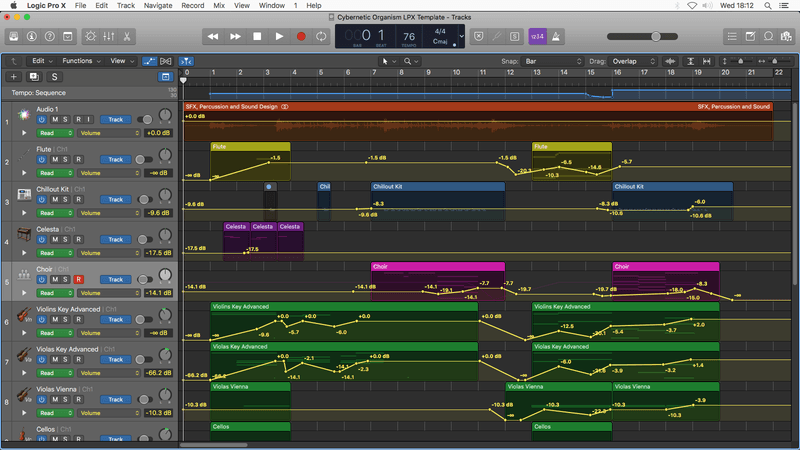
Task: Open the Track menu in menu bar
Action: (x=126, y=6)
